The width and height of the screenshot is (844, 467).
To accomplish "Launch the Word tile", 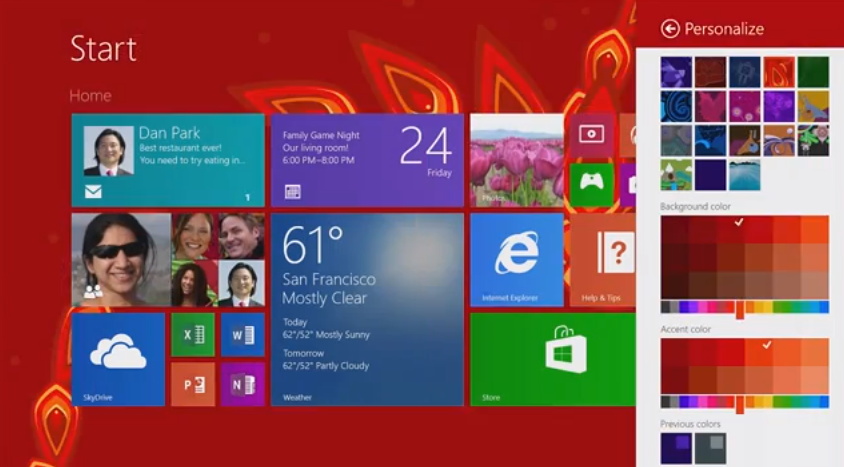I will pyautogui.click(x=243, y=335).
